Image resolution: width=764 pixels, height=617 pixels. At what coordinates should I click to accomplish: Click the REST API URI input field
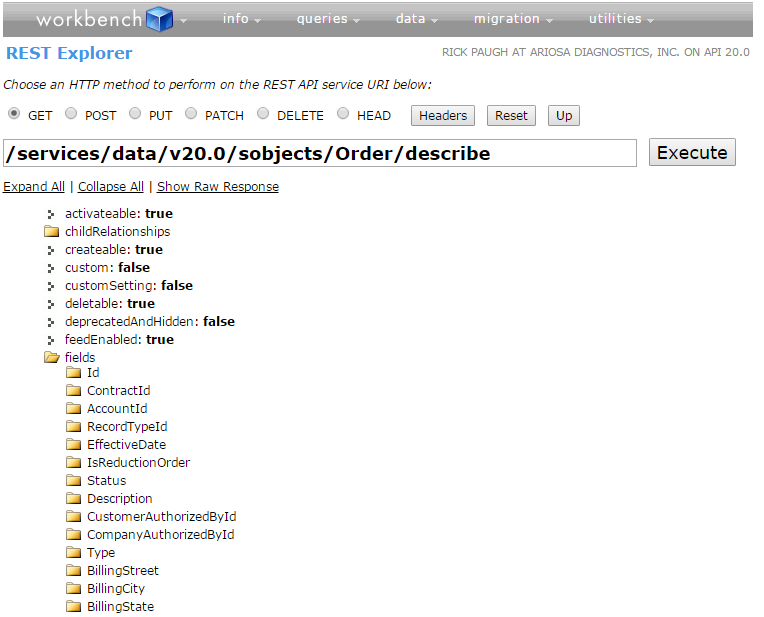(320, 153)
